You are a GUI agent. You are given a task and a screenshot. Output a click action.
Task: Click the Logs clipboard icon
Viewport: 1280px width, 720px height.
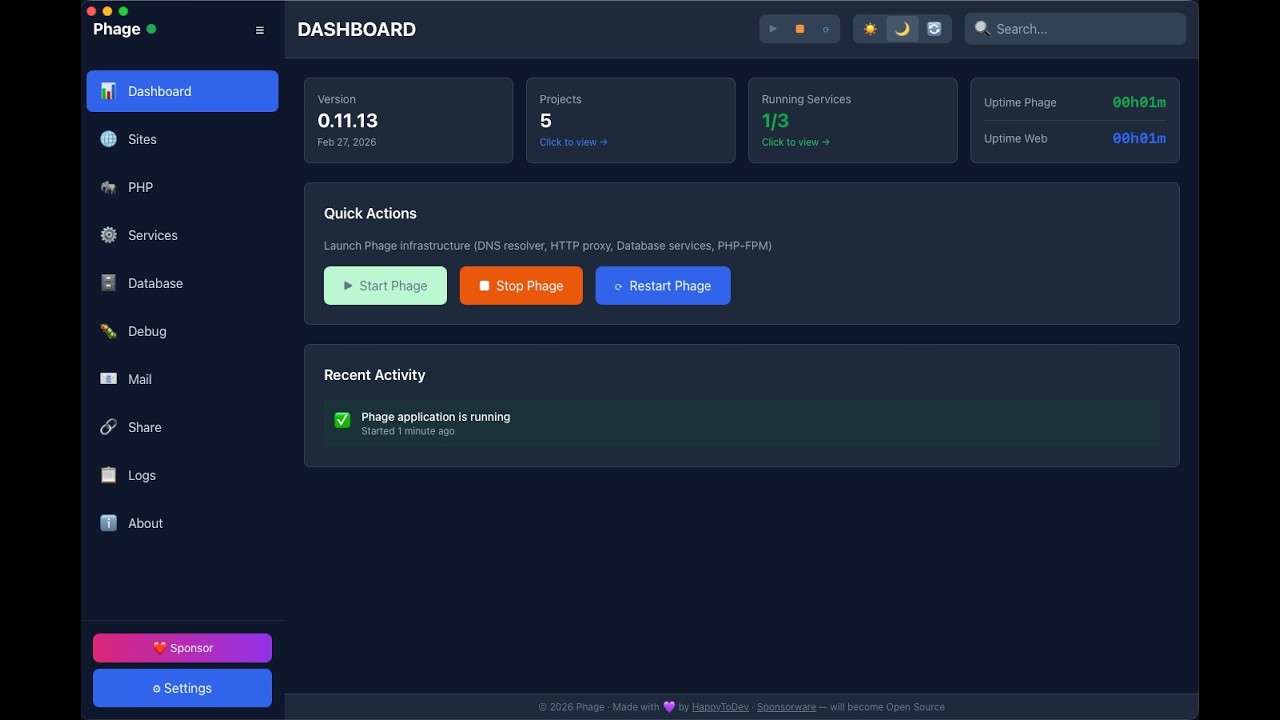108,475
